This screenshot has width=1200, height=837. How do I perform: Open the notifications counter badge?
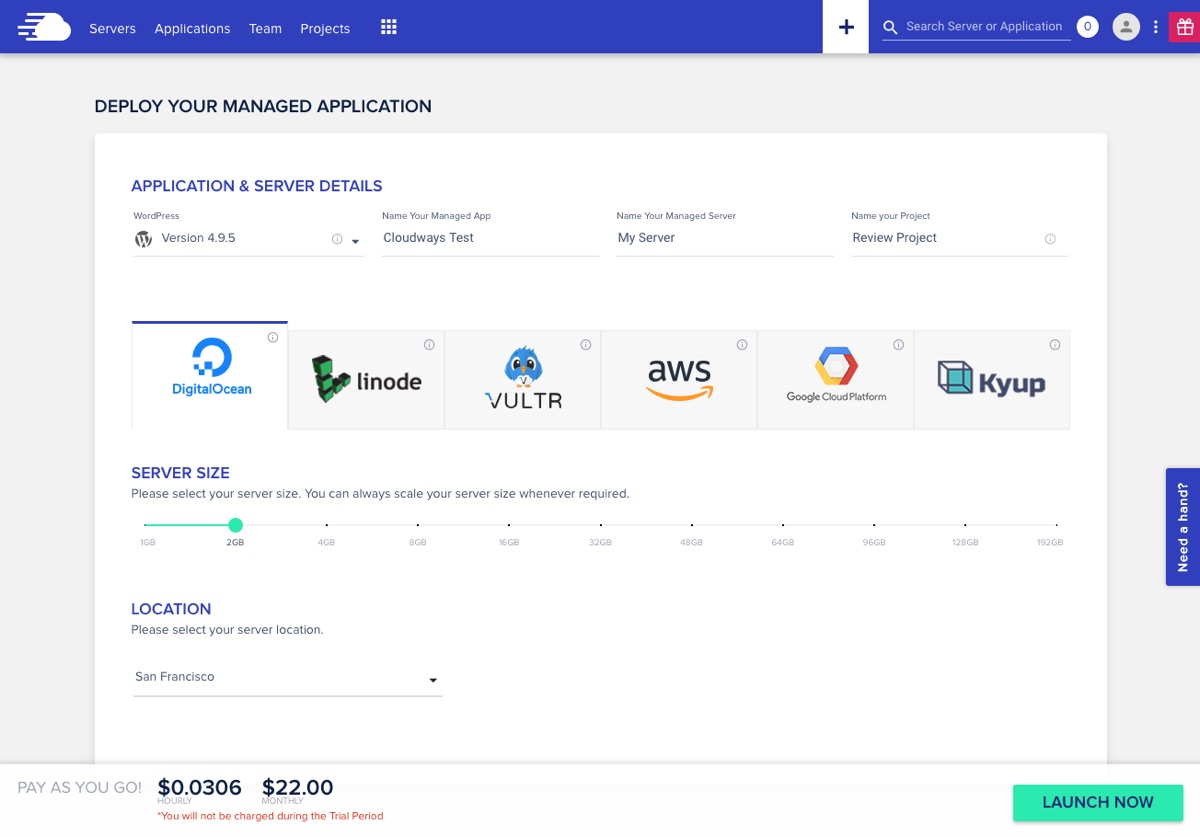click(x=1087, y=27)
